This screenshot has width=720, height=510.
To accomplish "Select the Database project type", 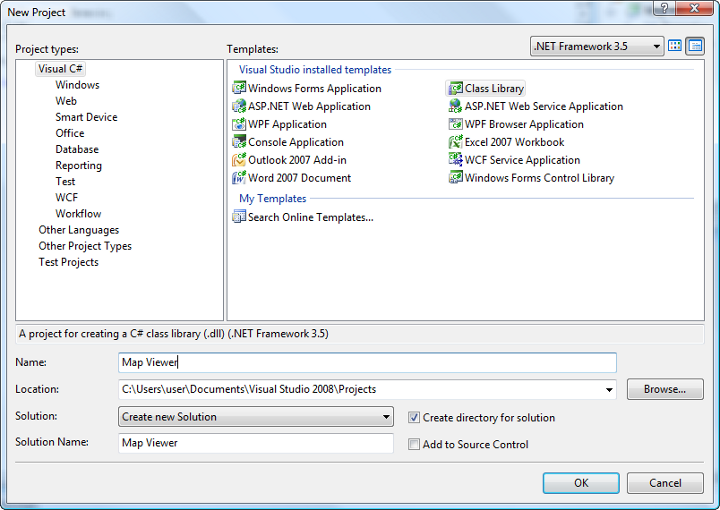I will pyautogui.click(x=77, y=149).
